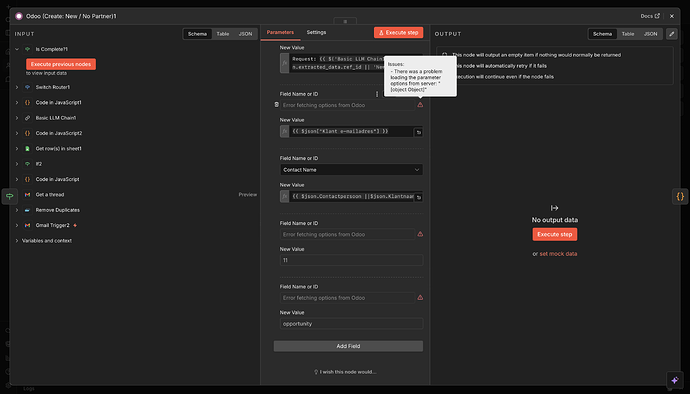Select Table view in the Input panel

223,34
